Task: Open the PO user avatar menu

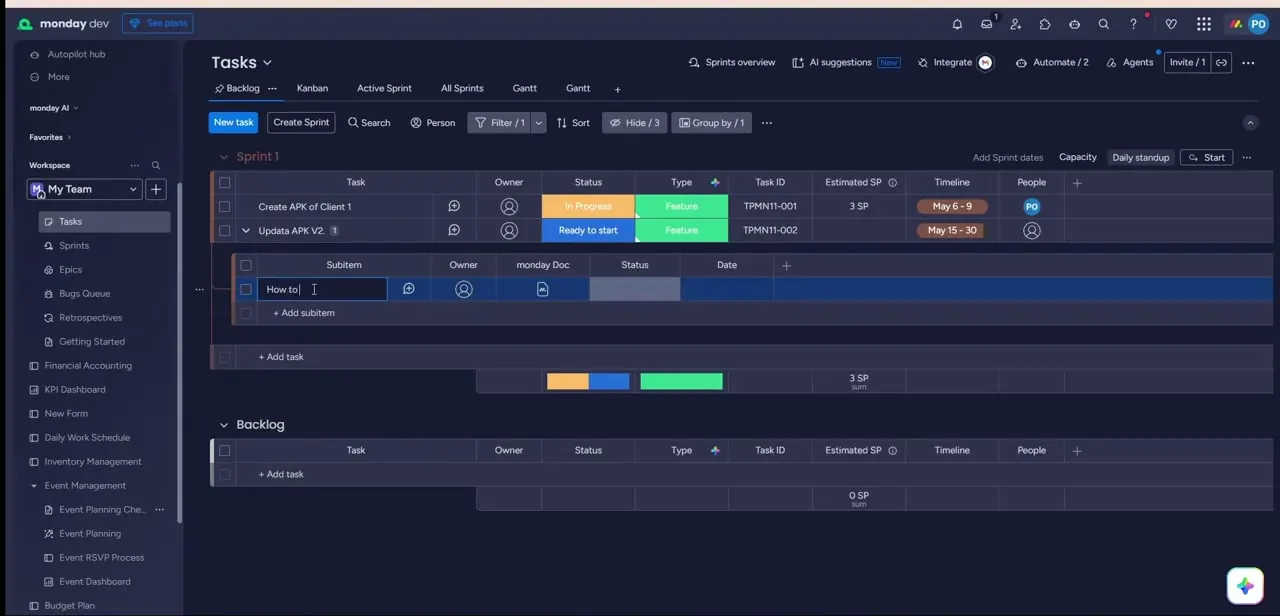Action: [1258, 24]
